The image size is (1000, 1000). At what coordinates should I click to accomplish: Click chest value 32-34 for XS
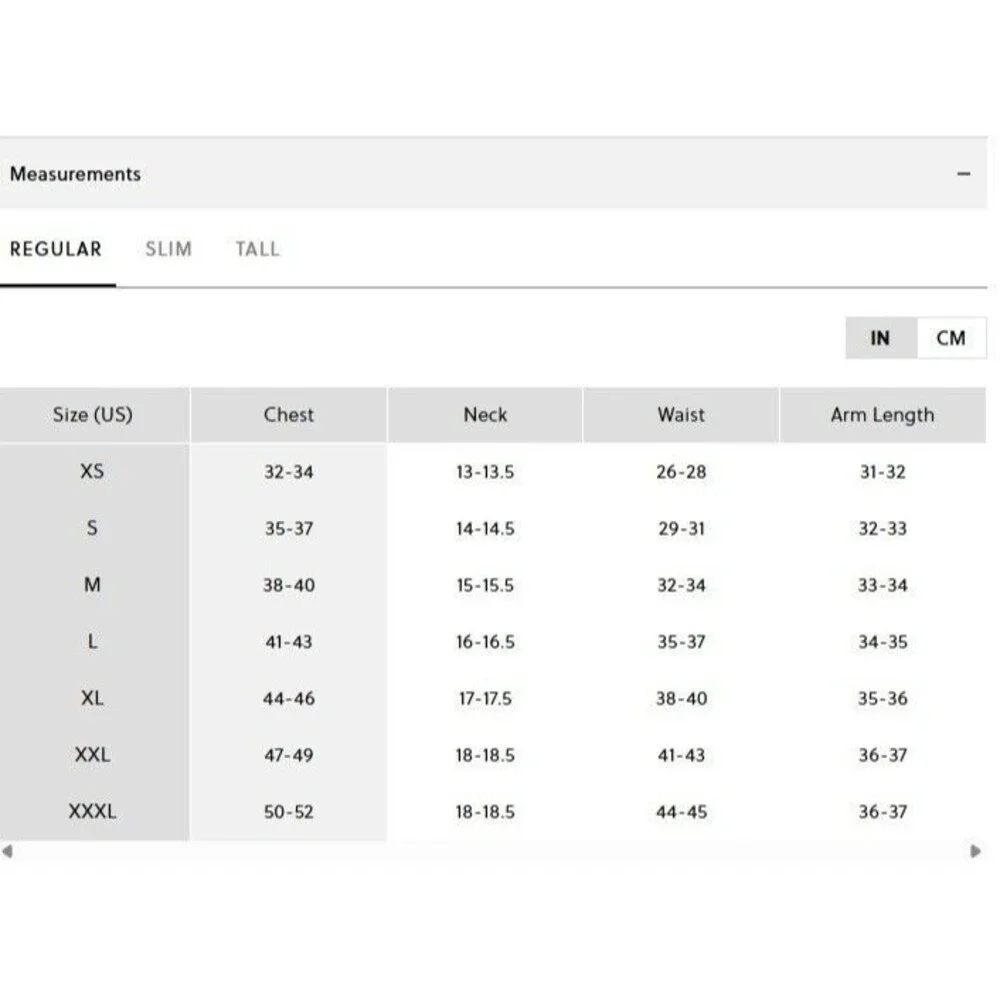coord(289,472)
